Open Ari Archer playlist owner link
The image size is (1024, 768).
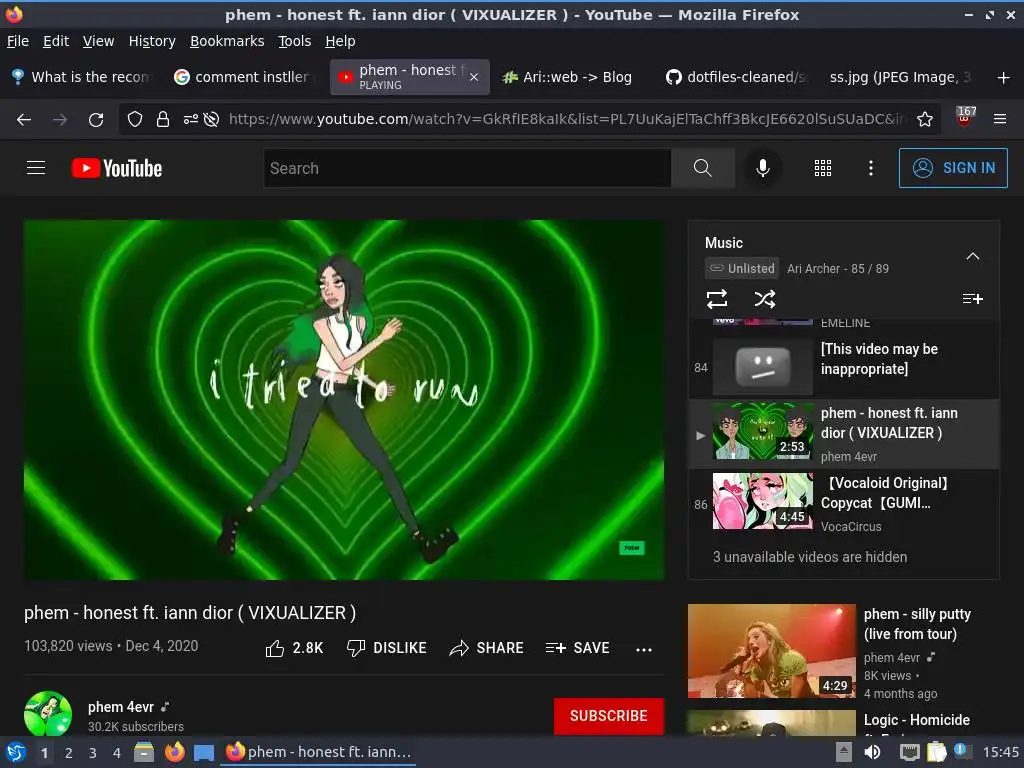(813, 268)
